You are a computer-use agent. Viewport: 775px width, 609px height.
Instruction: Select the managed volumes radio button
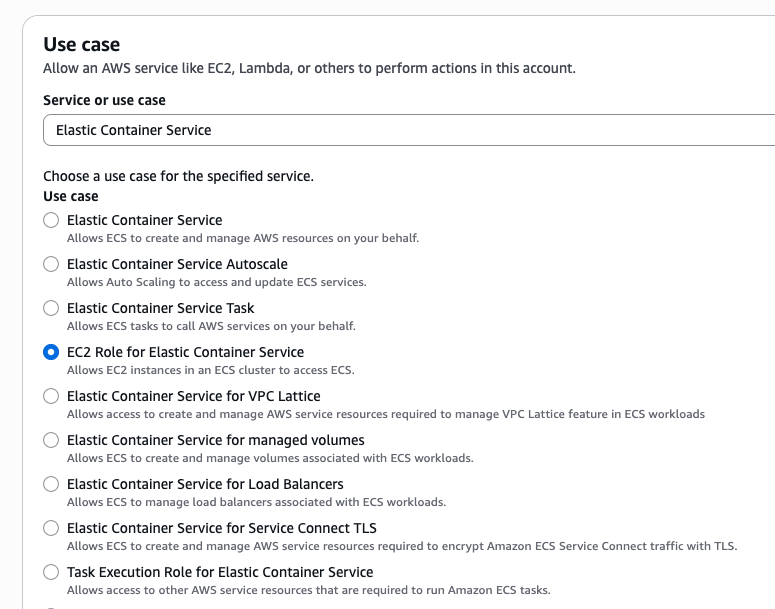point(51,440)
